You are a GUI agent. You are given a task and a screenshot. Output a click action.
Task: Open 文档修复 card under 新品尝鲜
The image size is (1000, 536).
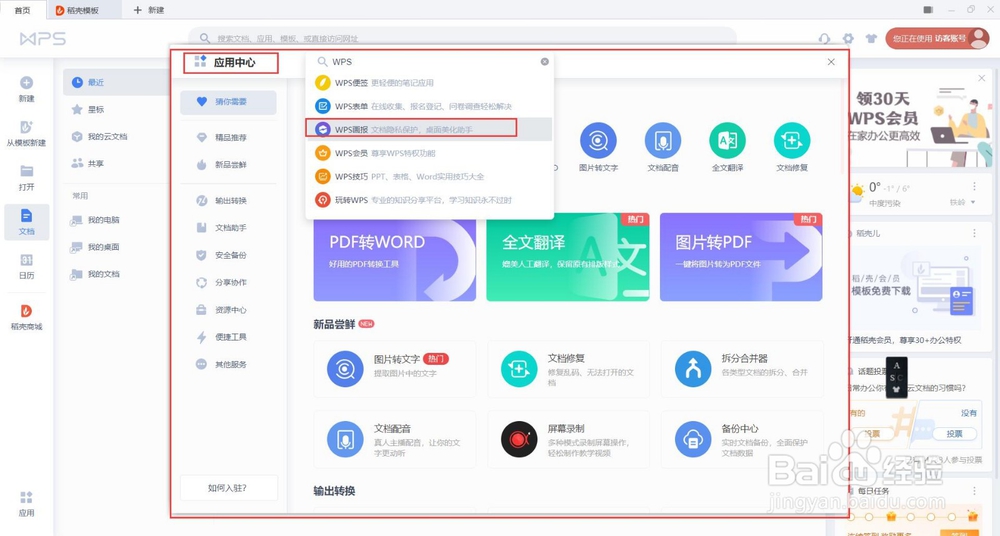tap(568, 369)
